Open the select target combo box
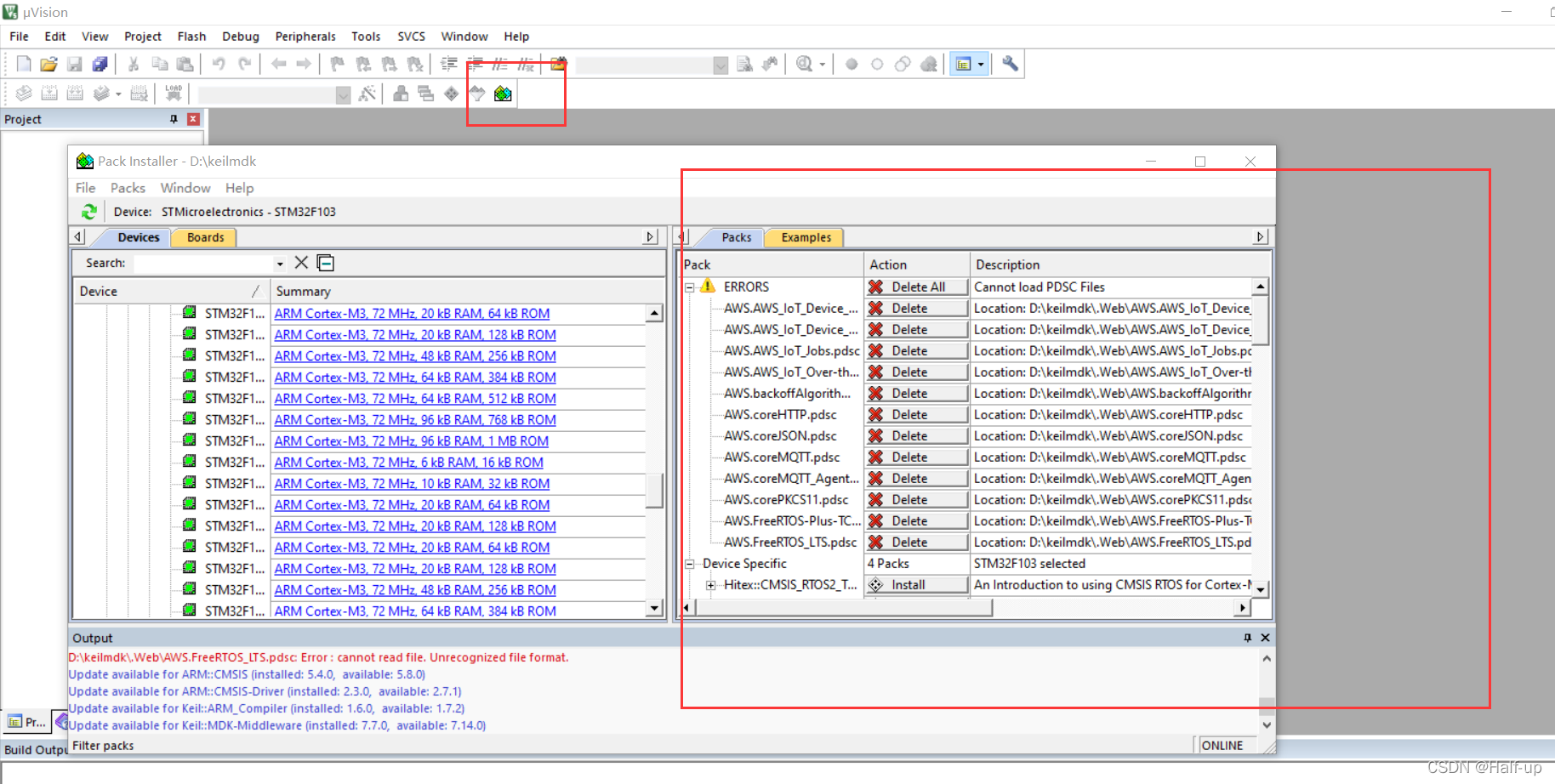This screenshot has width=1555, height=784. (343, 94)
